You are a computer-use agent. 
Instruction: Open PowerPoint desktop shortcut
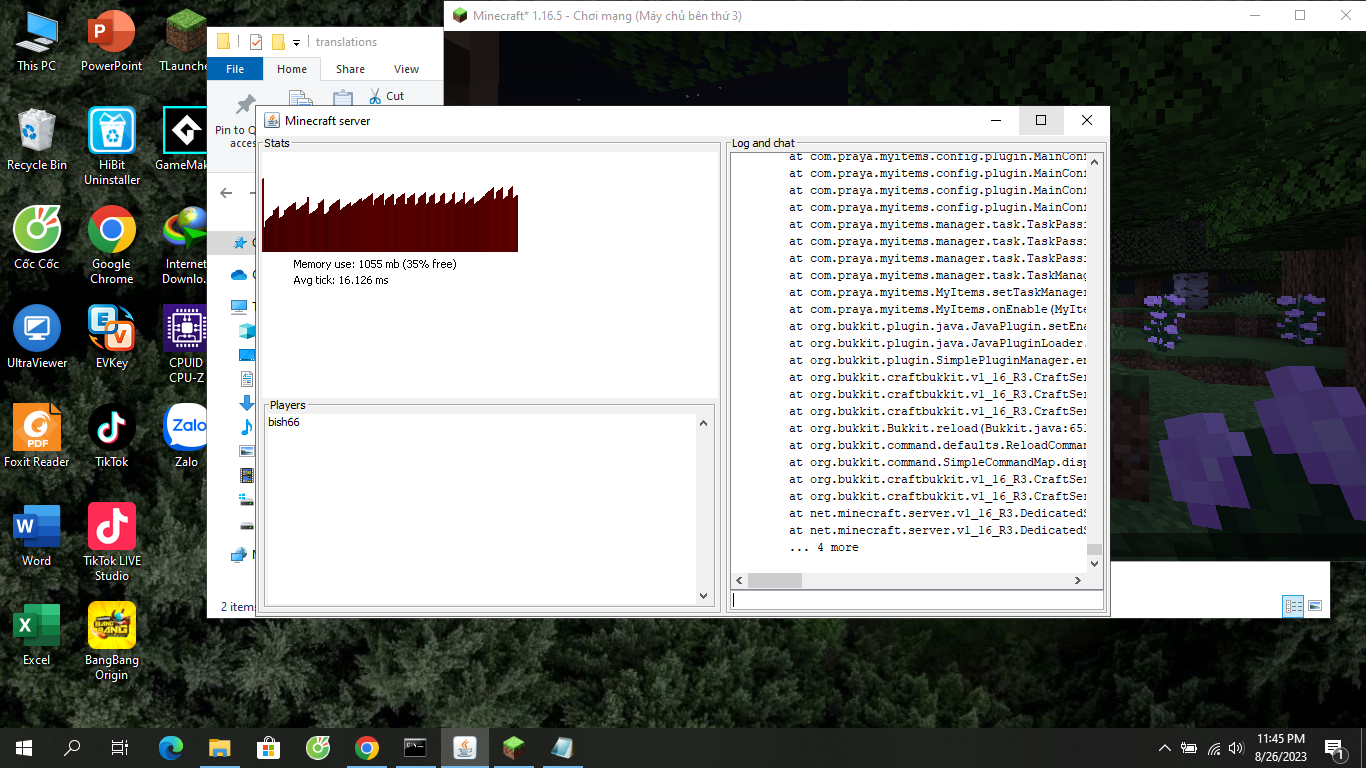111,41
